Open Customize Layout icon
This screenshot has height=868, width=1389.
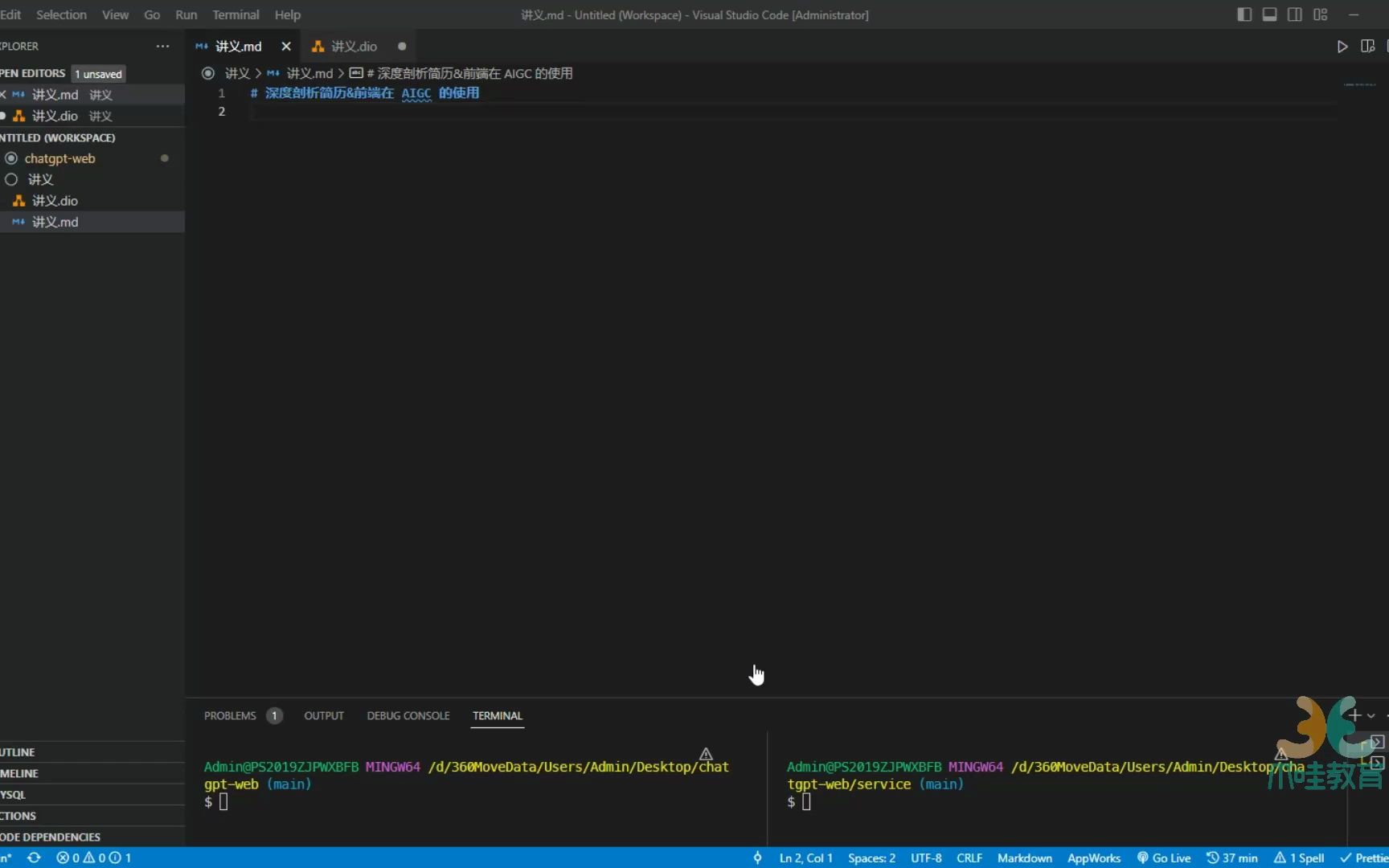coord(1321,14)
